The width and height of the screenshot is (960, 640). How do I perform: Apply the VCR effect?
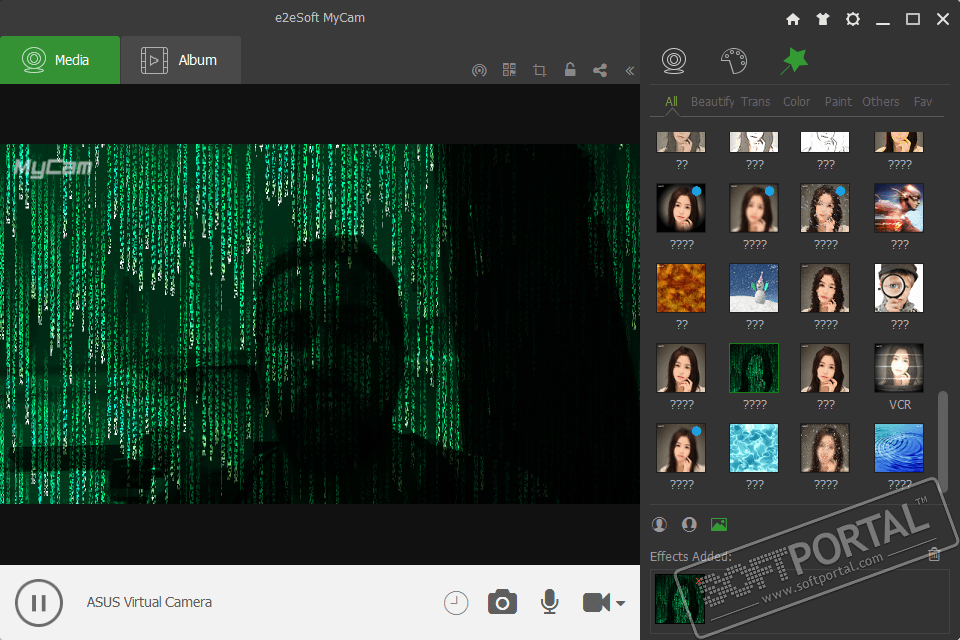click(899, 368)
